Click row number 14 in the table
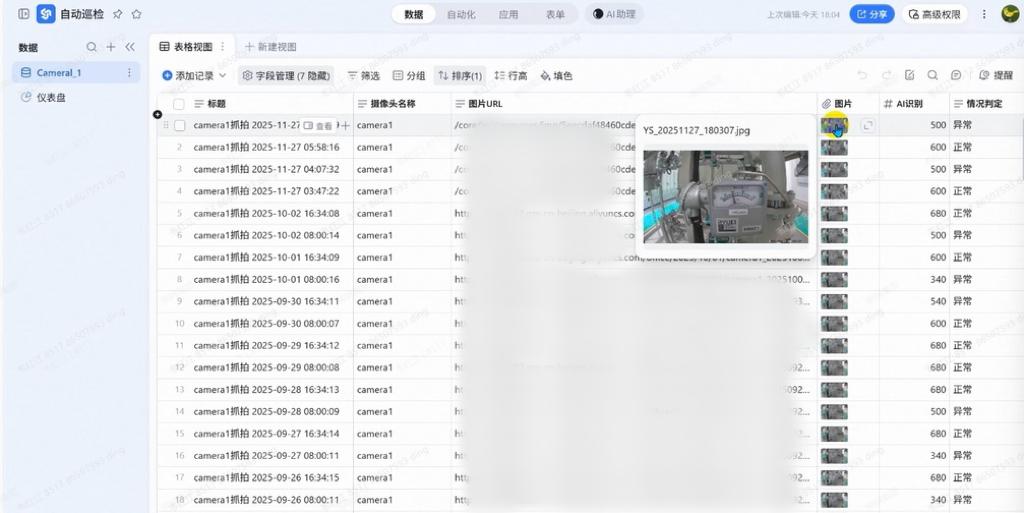Screen dimensions: 1024x513 (179, 412)
